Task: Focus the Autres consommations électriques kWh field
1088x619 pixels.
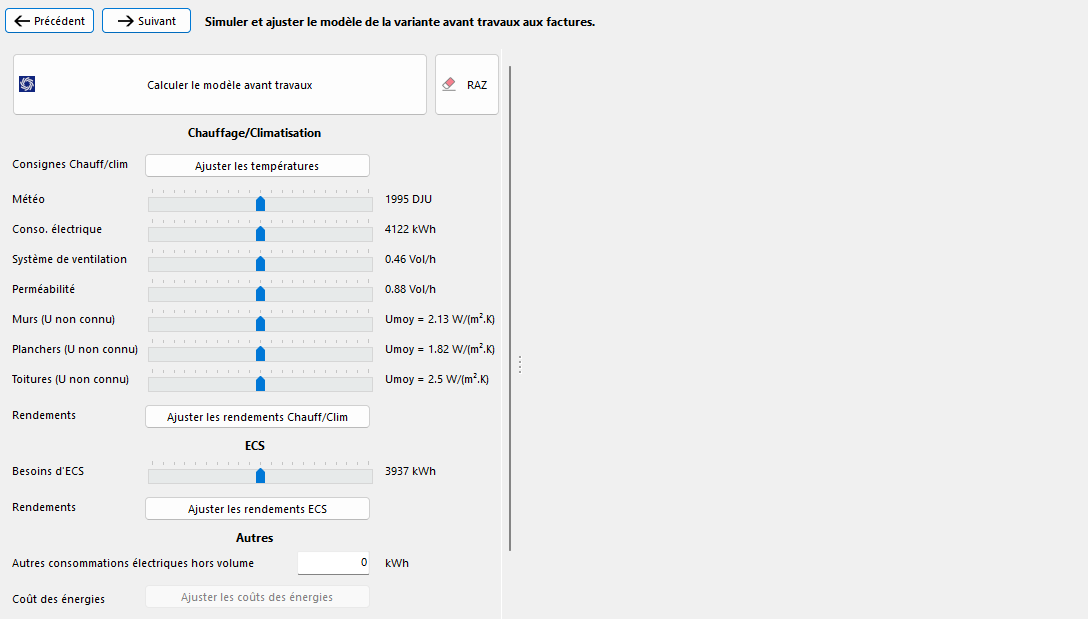Action: 333,563
